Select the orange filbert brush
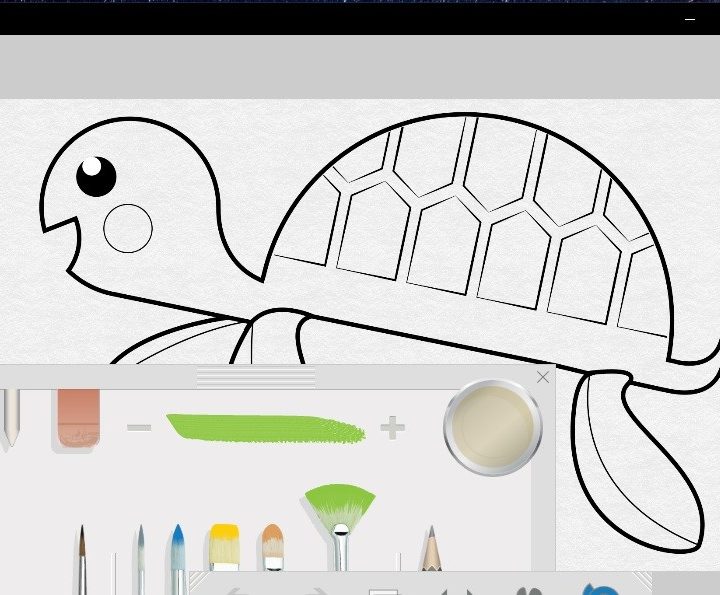This screenshot has height=595, width=720. (x=273, y=547)
